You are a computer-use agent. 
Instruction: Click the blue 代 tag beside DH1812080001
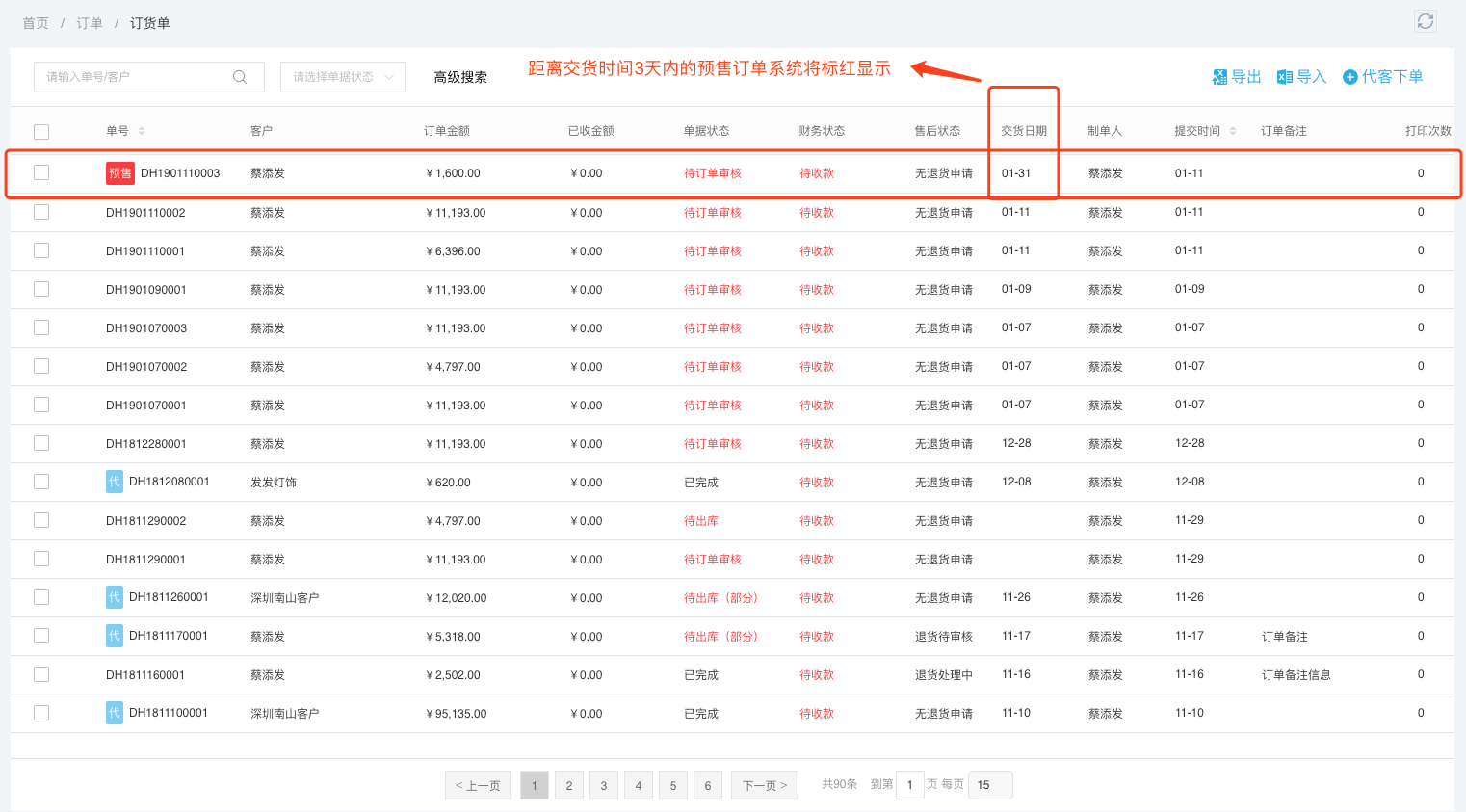115,482
